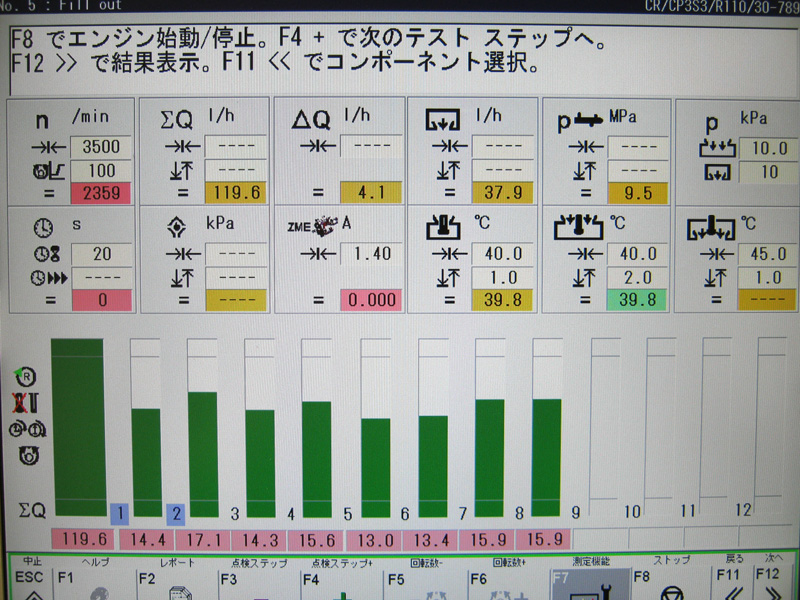The image size is (800, 600).
Task: Click the rotation direction R icon
Action: tap(26, 376)
